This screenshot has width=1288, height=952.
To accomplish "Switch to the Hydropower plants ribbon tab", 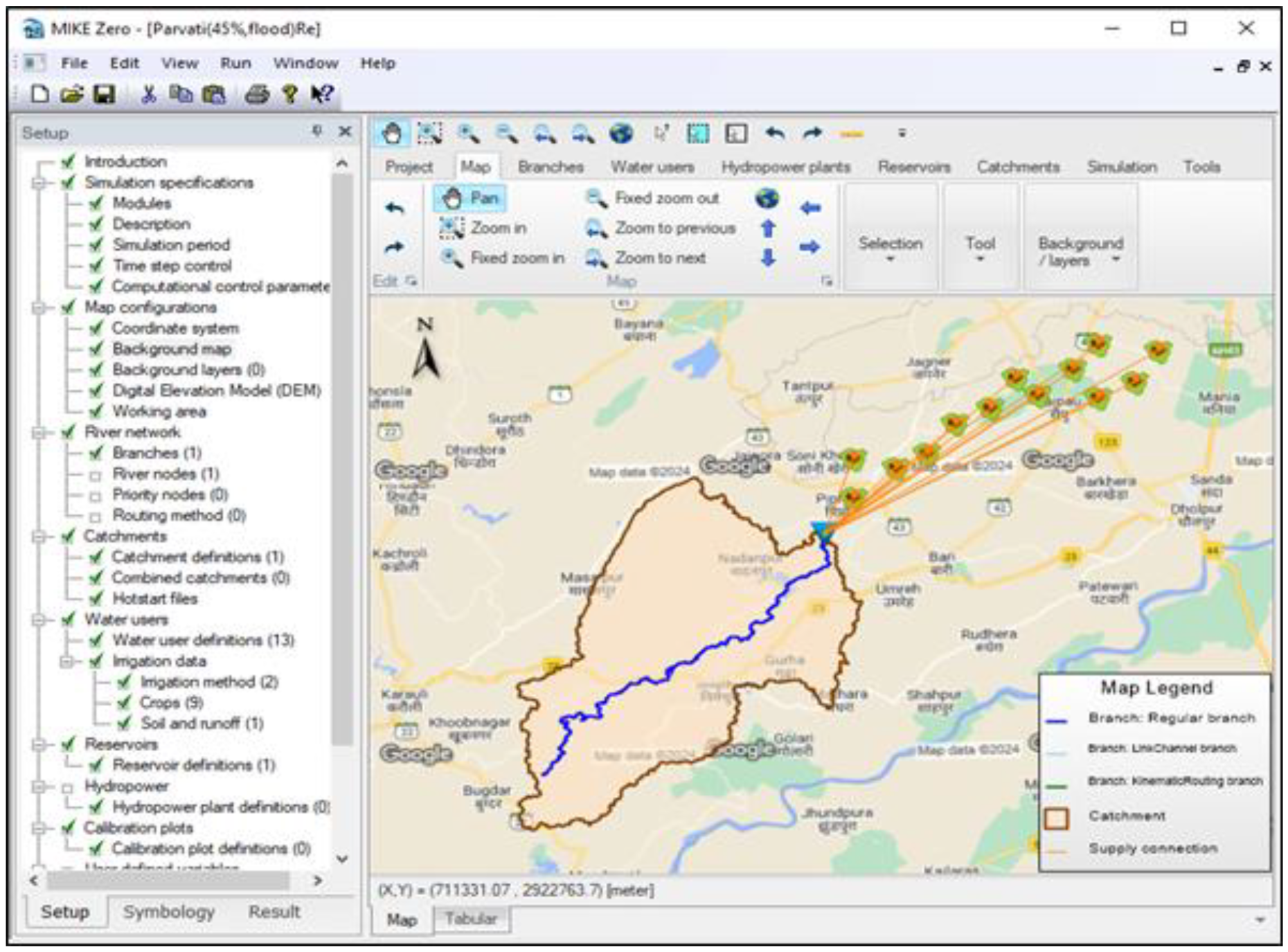I will pos(785,167).
